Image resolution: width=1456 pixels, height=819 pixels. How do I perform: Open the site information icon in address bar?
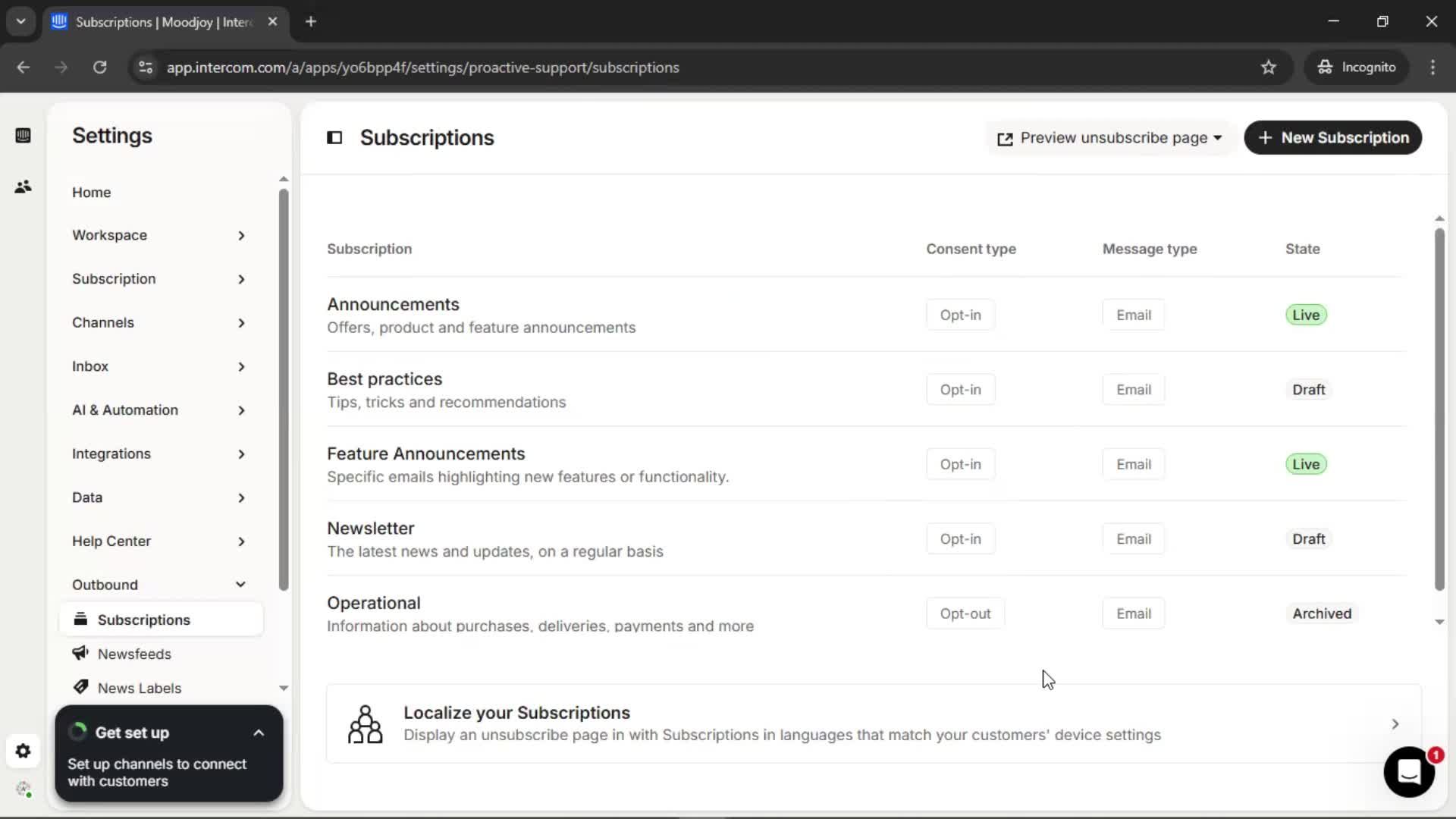(x=146, y=67)
